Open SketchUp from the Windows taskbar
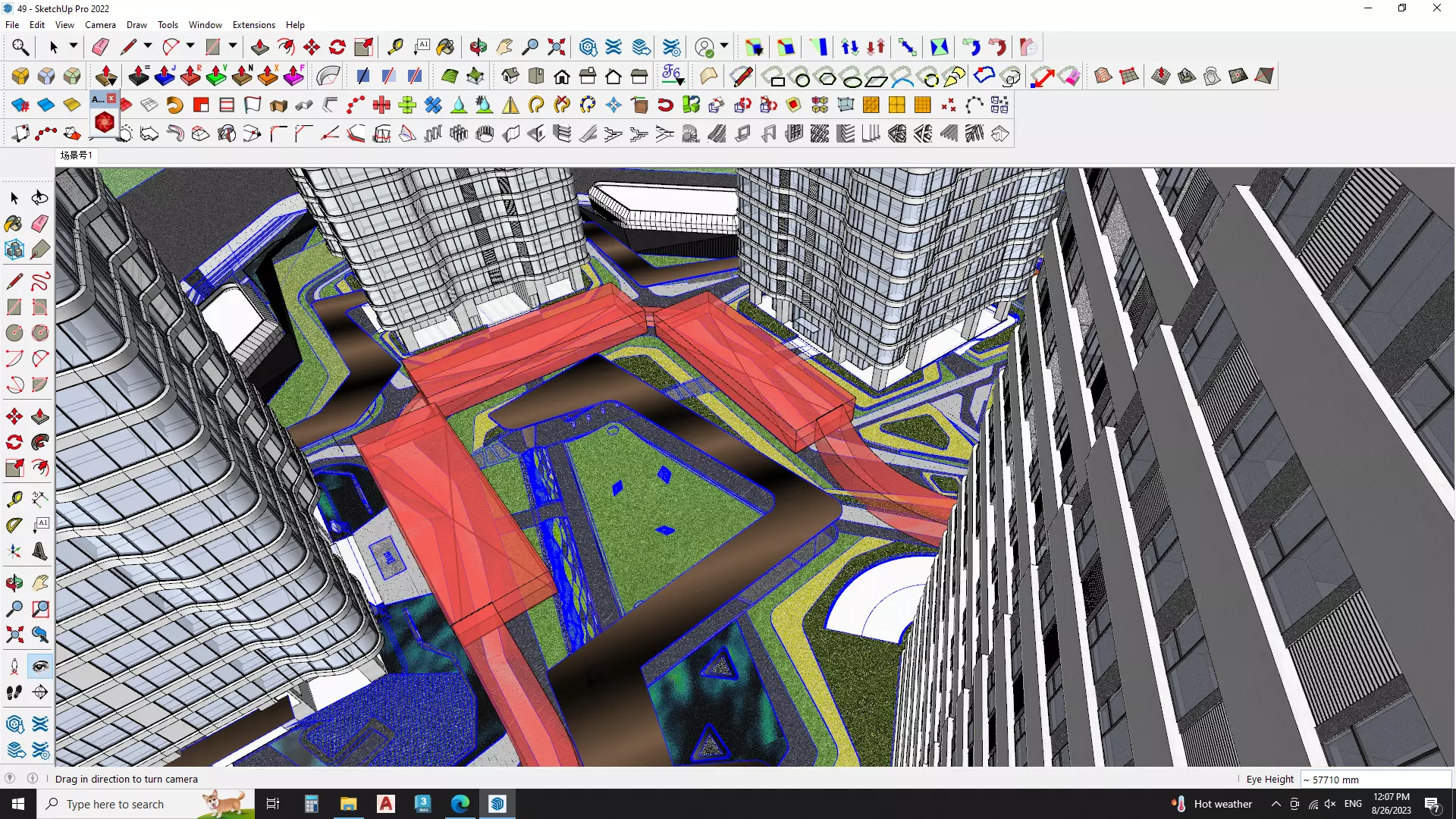Screen dimensions: 1456x819 pos(497,804)
